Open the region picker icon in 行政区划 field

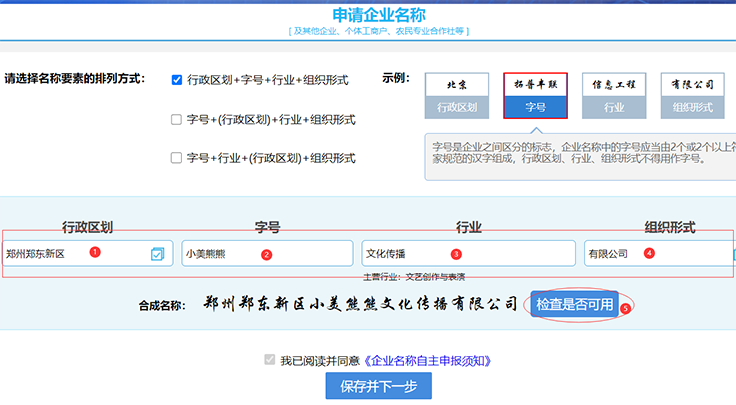pos(157,254)
